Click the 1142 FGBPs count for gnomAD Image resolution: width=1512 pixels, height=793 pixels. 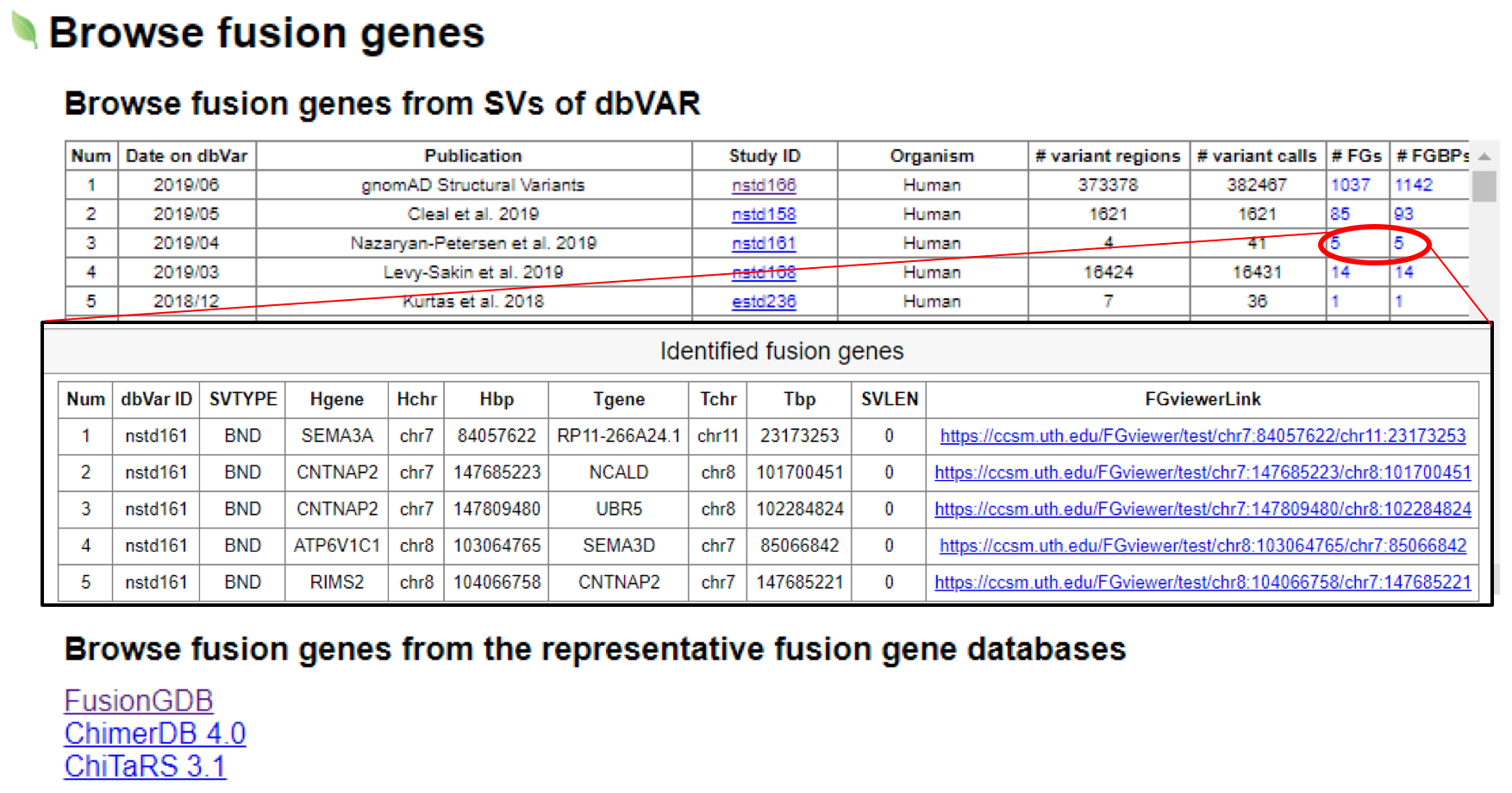1413,185
